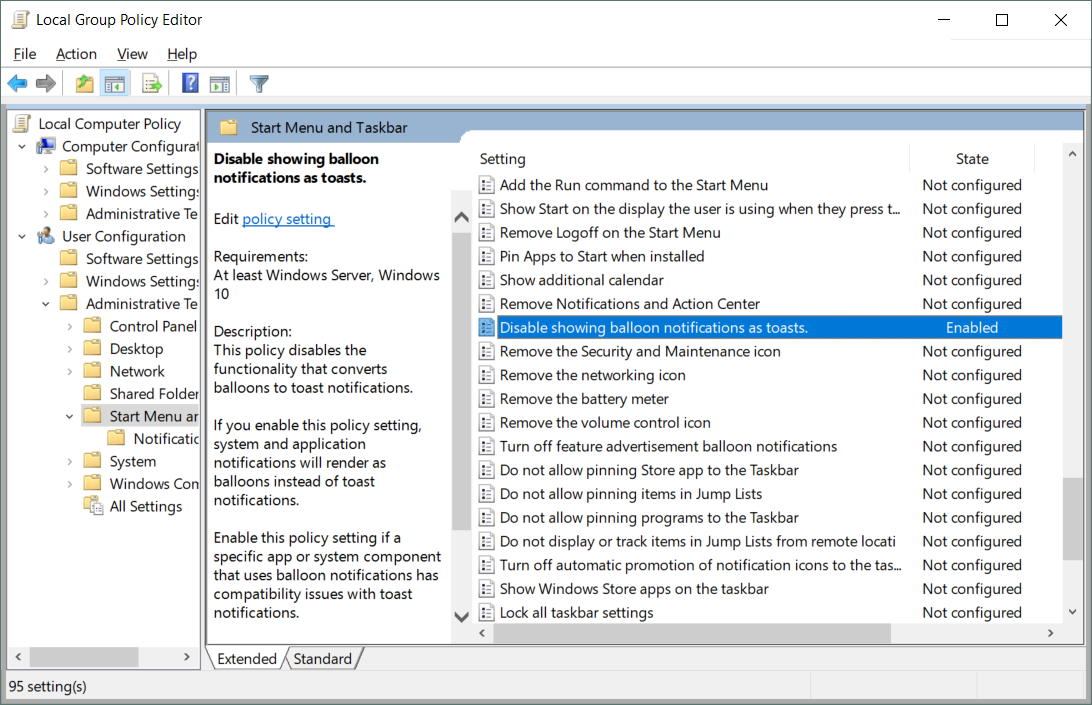
Task: Select the All Settings tree icon
Action: tap(94, 507)
